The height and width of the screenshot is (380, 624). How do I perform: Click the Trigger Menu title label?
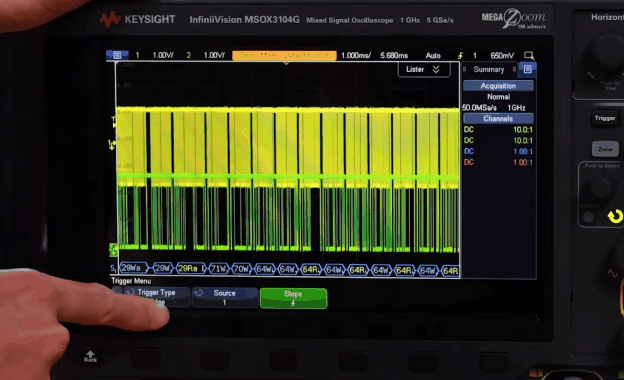(x=131, y=281)
